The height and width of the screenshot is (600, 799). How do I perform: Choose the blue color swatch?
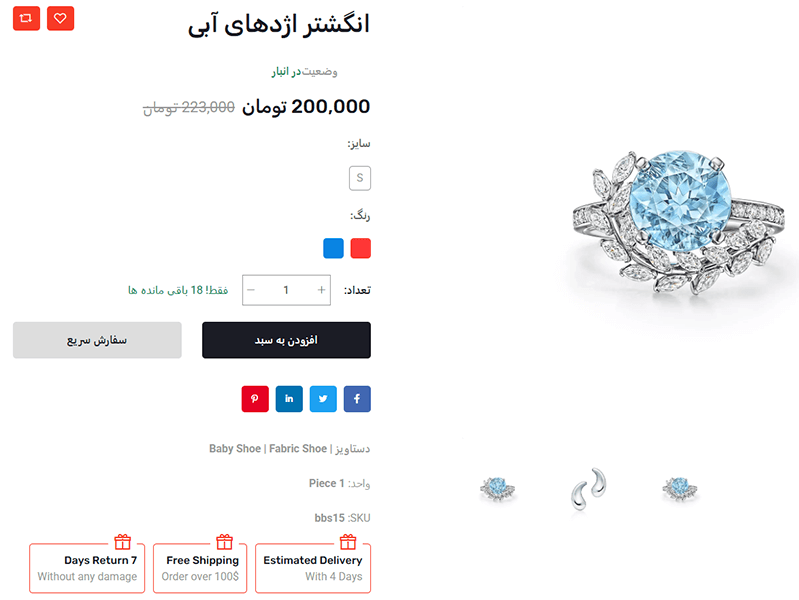(333, 248)
